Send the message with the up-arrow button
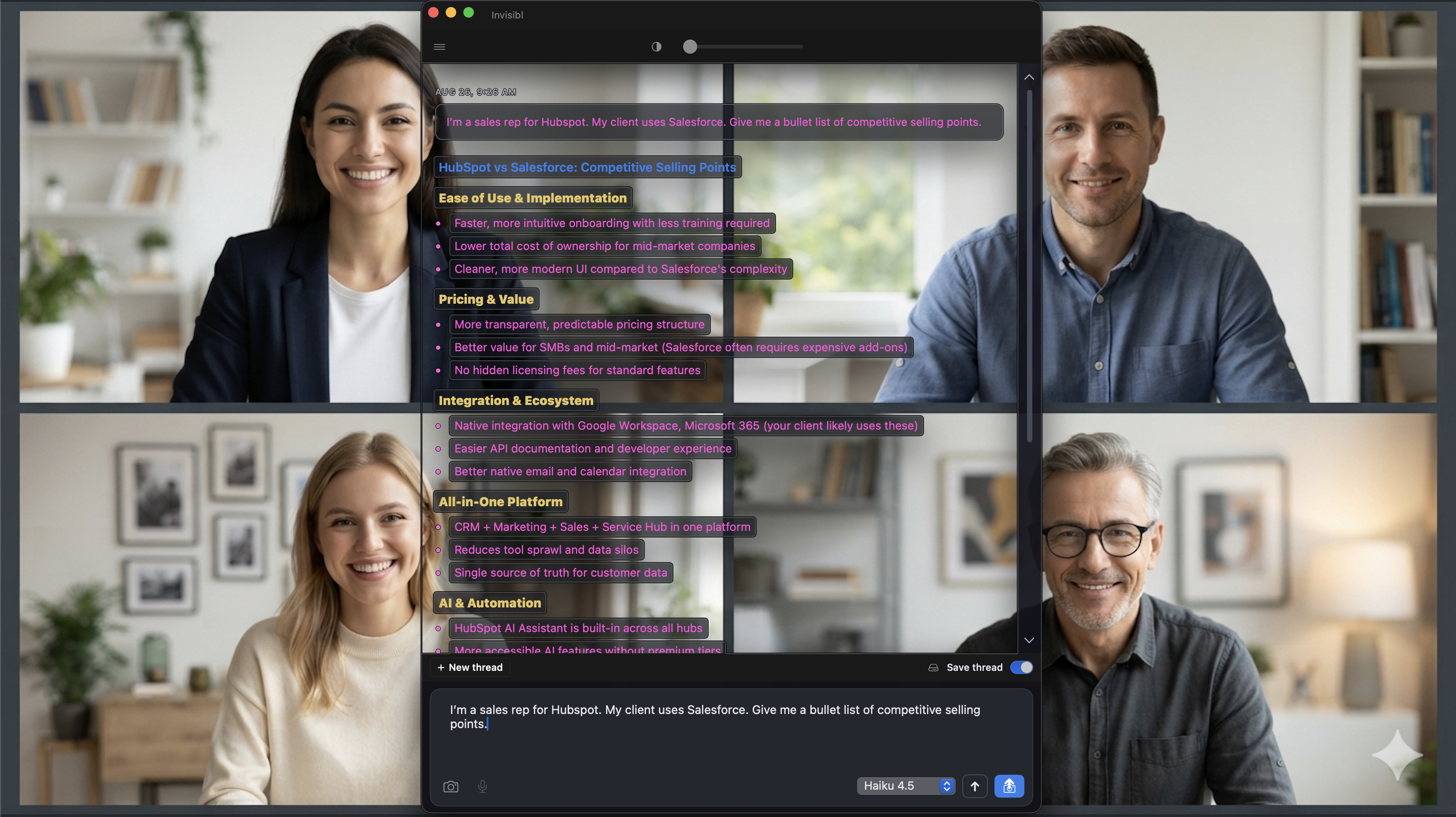 click(x=975, y=786)
